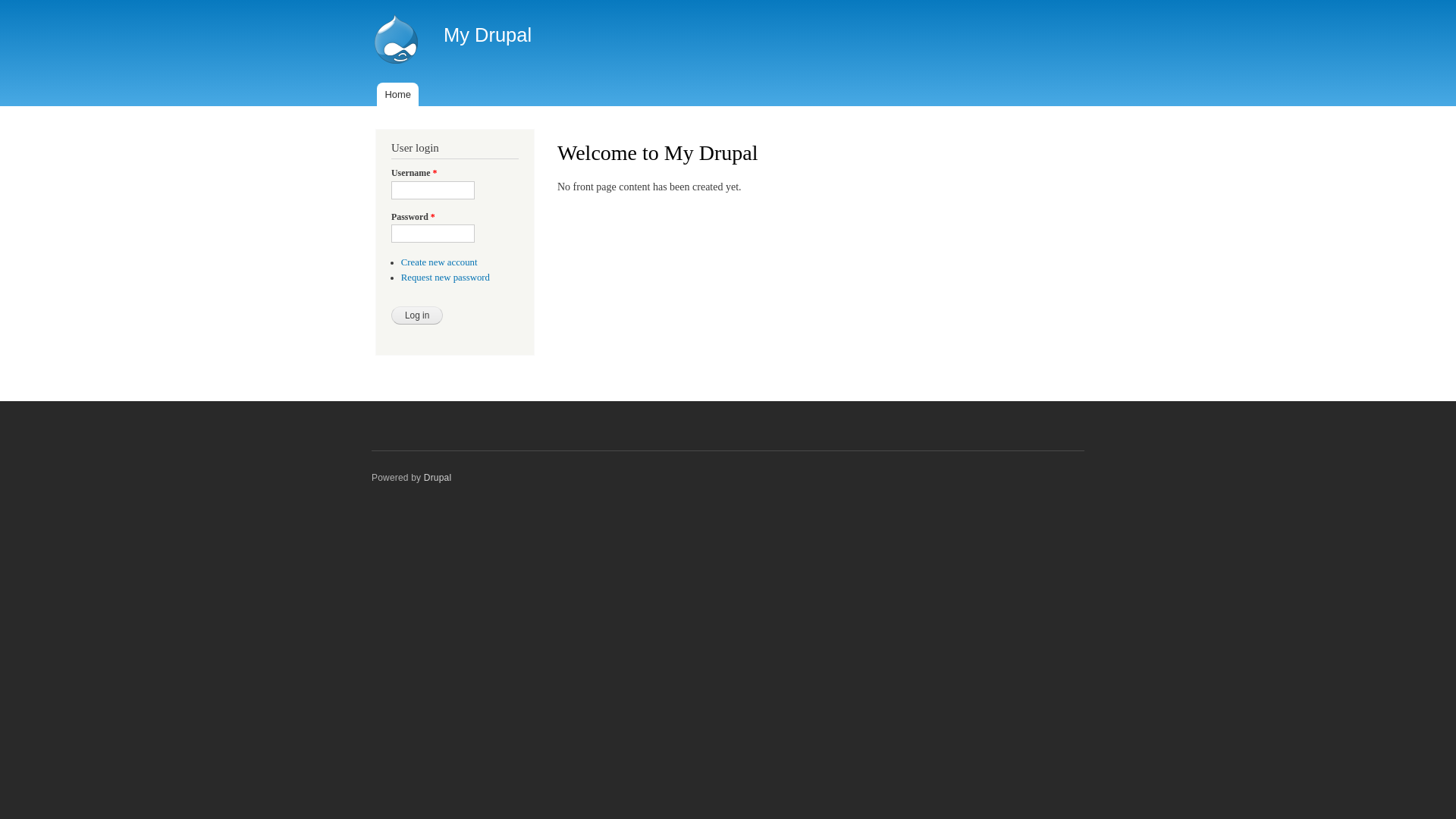Focus the Username input field
The height and width of the screenshot is (819, 1456).
click(x=433, y=190)
